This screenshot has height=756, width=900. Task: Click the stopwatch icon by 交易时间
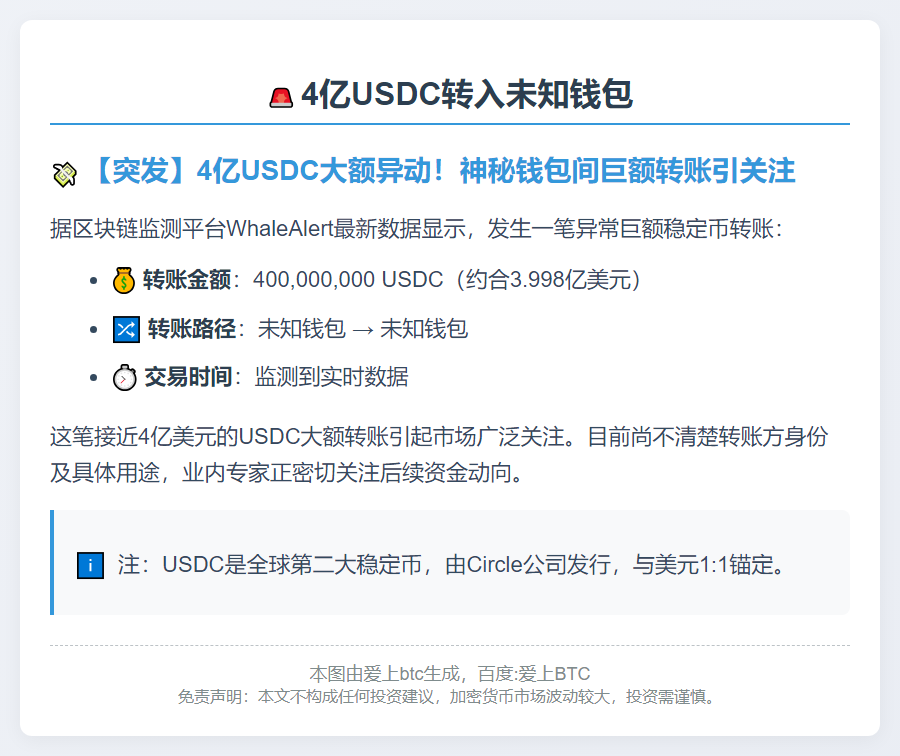(124, 378)
